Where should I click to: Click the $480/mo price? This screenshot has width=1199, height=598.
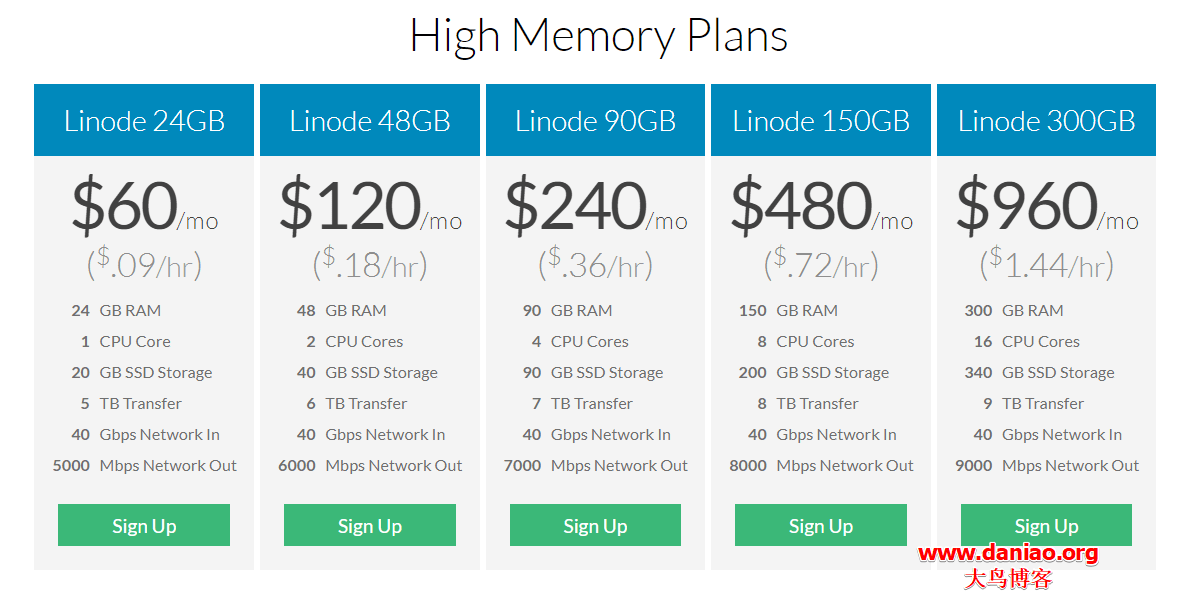pos(821,206)
